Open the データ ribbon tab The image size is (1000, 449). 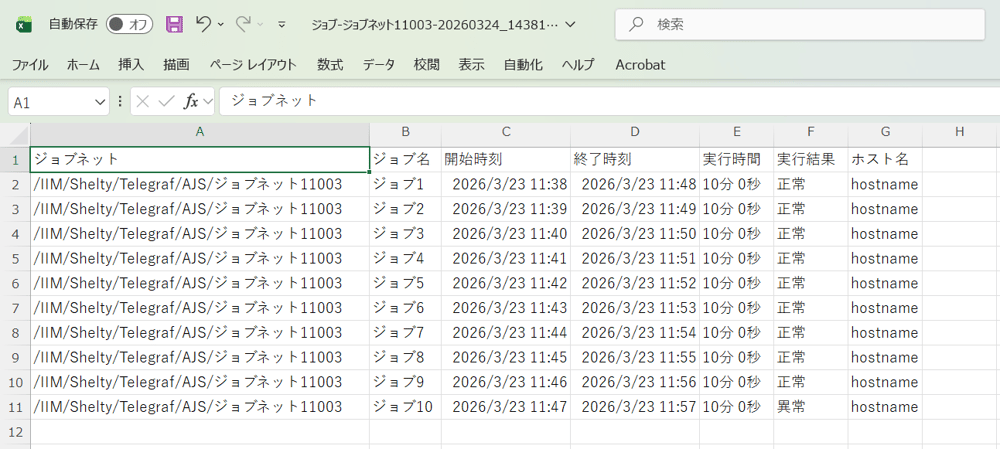[x=379, y=64]
